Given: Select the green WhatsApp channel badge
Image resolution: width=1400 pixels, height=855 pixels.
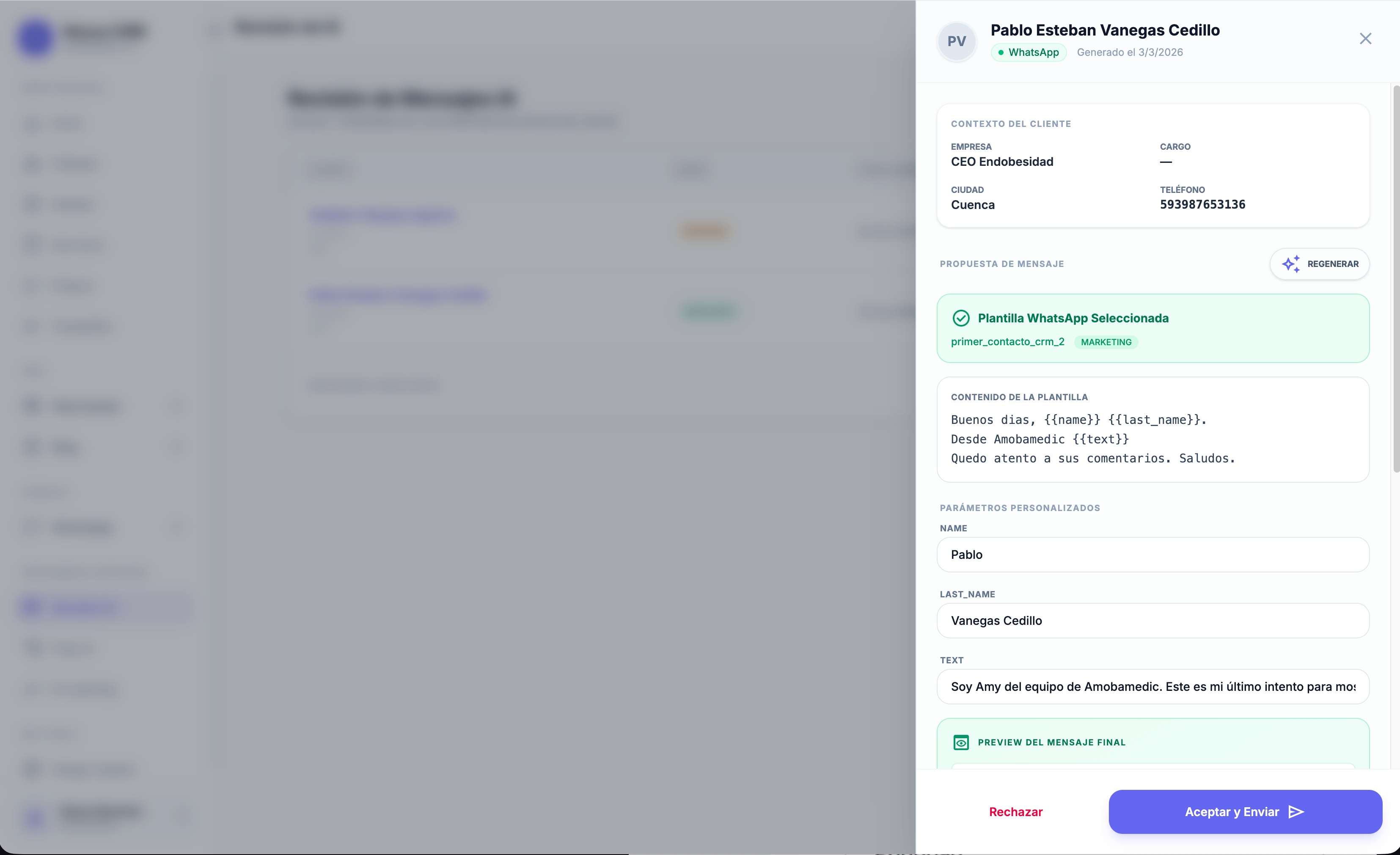Looking at the screenshot, I should click(x=1028, y=52).
